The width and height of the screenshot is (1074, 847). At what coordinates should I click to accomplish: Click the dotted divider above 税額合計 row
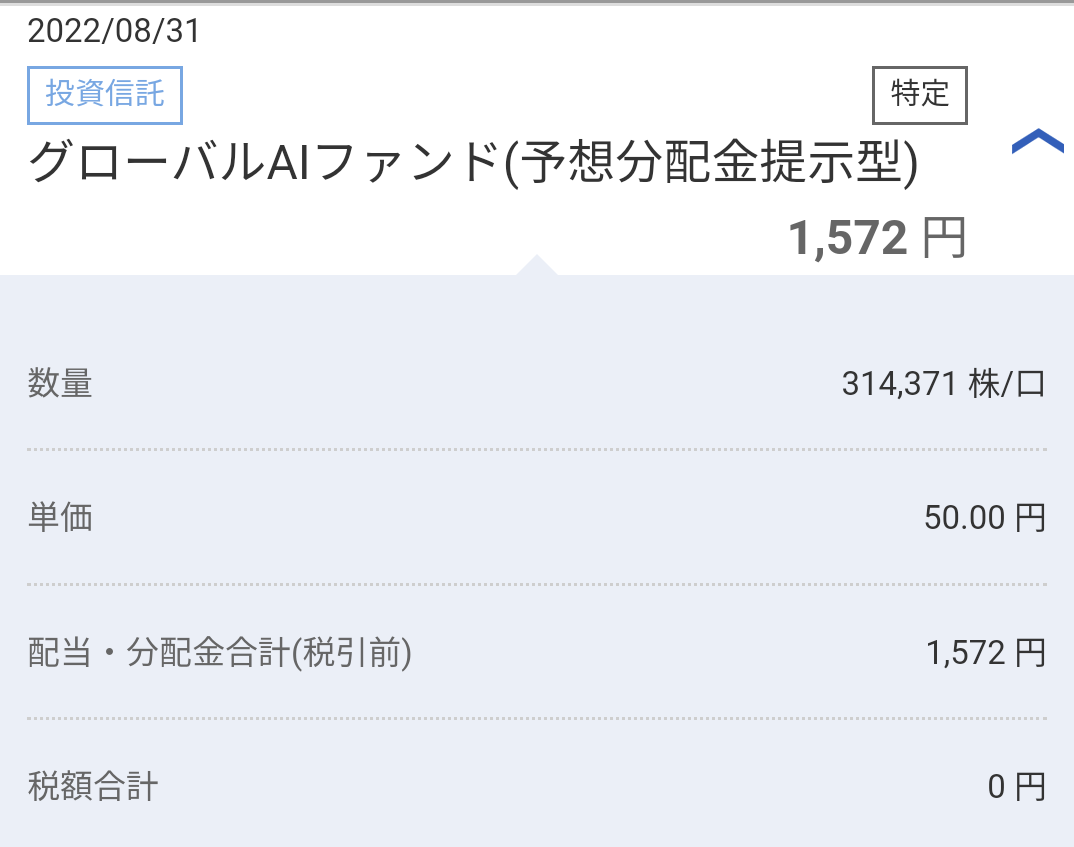[537, 718]
